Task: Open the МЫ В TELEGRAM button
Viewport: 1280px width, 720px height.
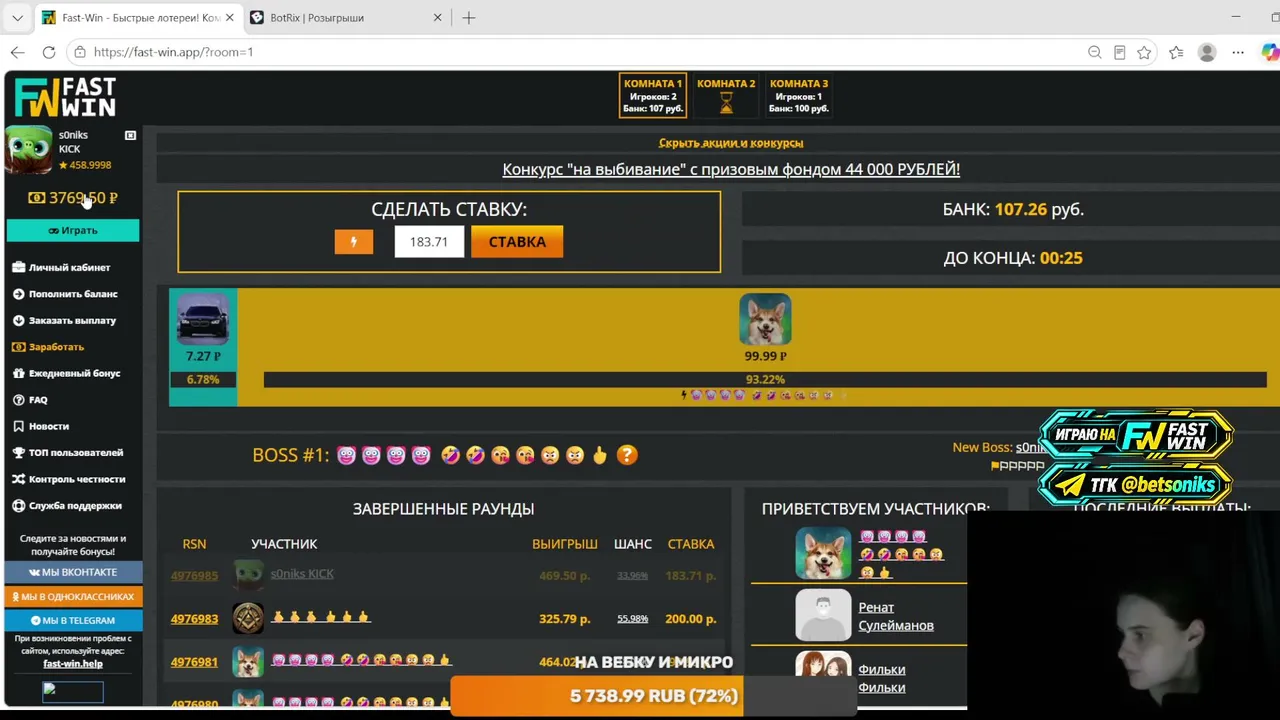Action: tap(73, 620)
